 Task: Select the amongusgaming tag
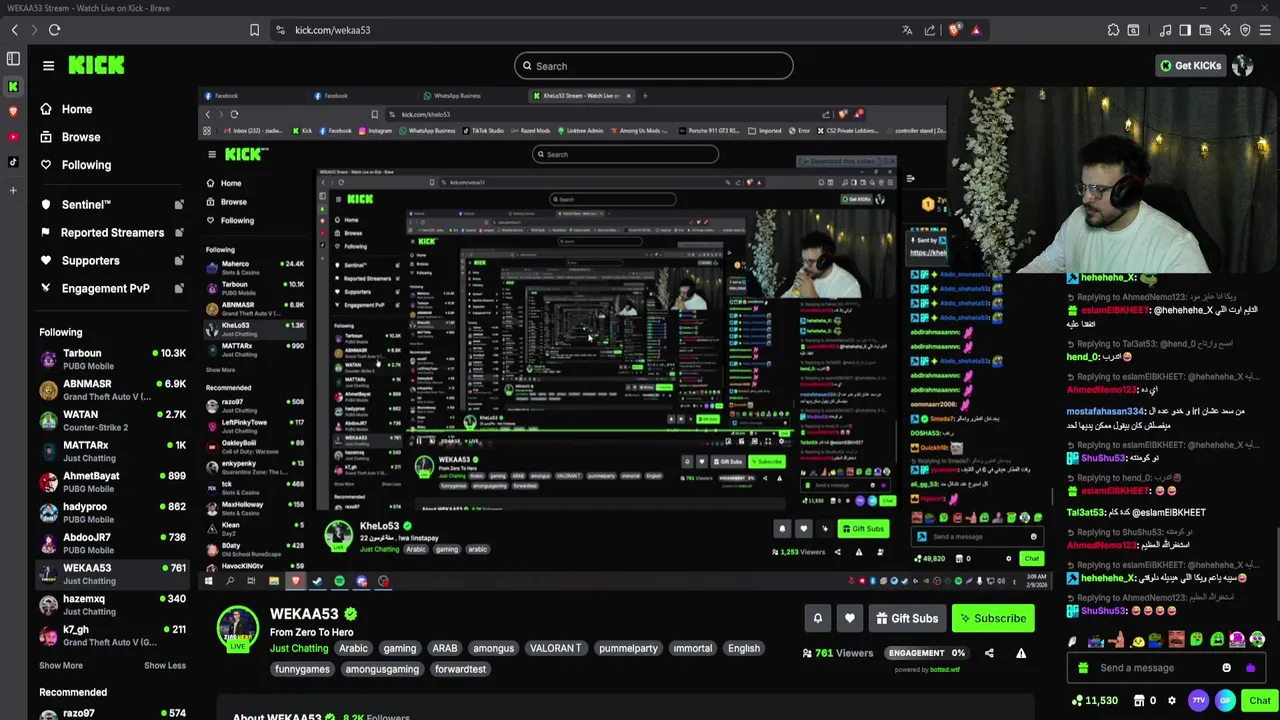[x=382, y=669]
